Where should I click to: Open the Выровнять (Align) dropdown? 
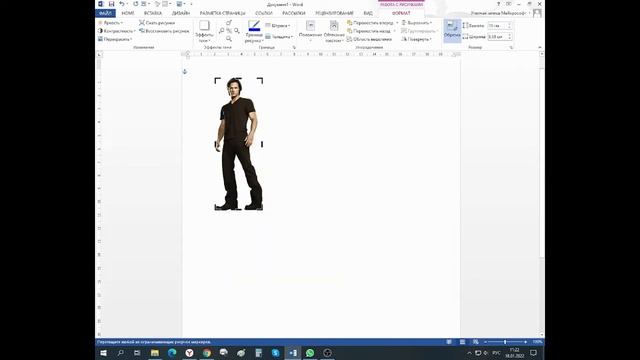point(417,23)
